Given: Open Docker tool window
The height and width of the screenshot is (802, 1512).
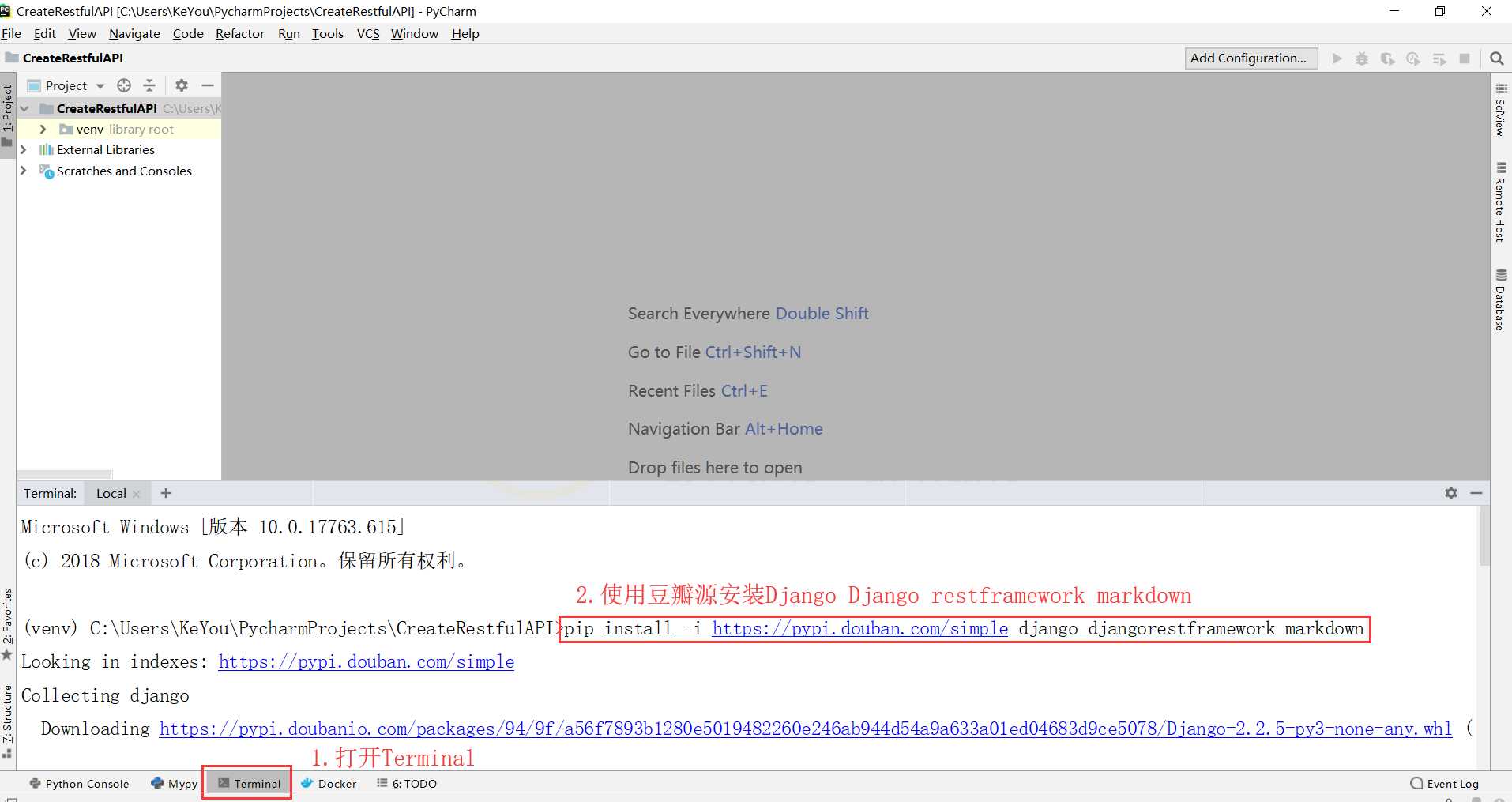Looking at the screenshot, I should tap(329, 784).
